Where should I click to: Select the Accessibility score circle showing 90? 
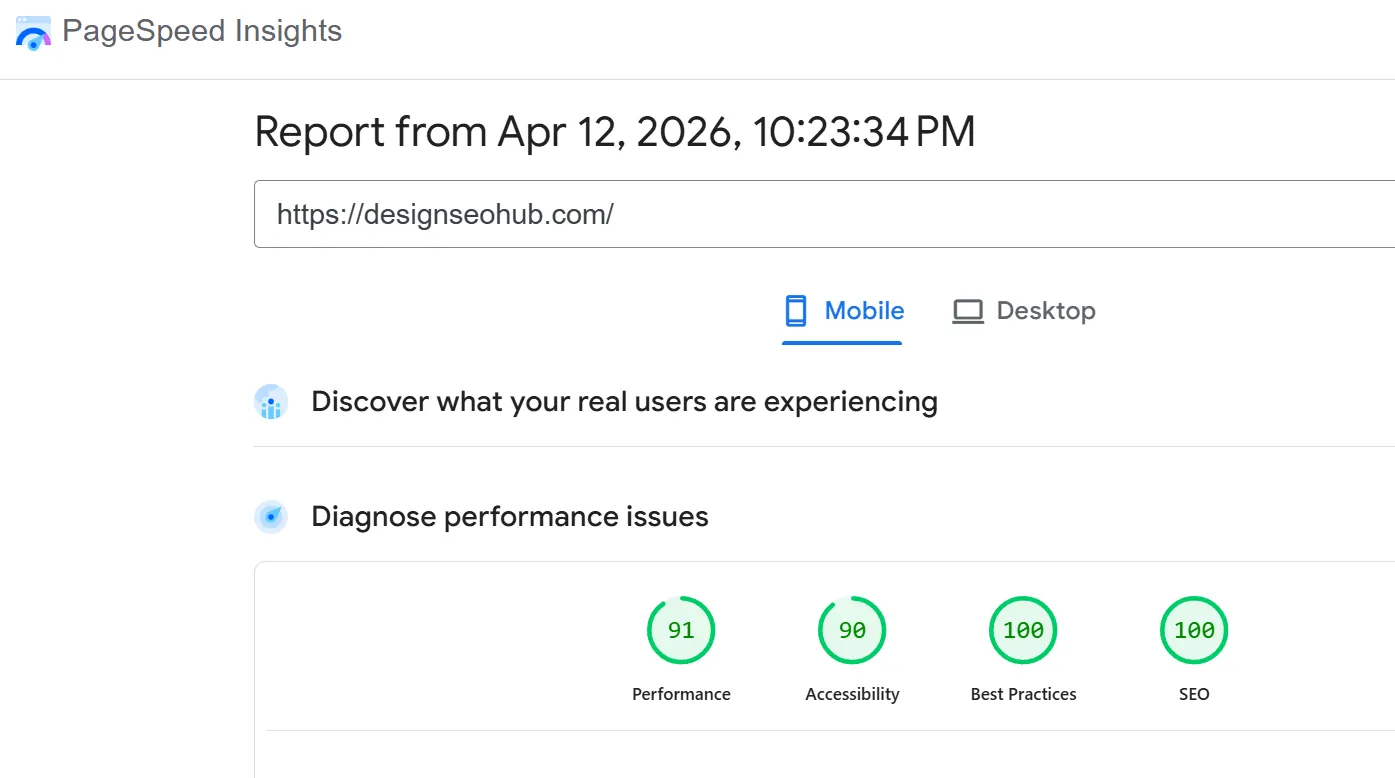coord(852,630)
